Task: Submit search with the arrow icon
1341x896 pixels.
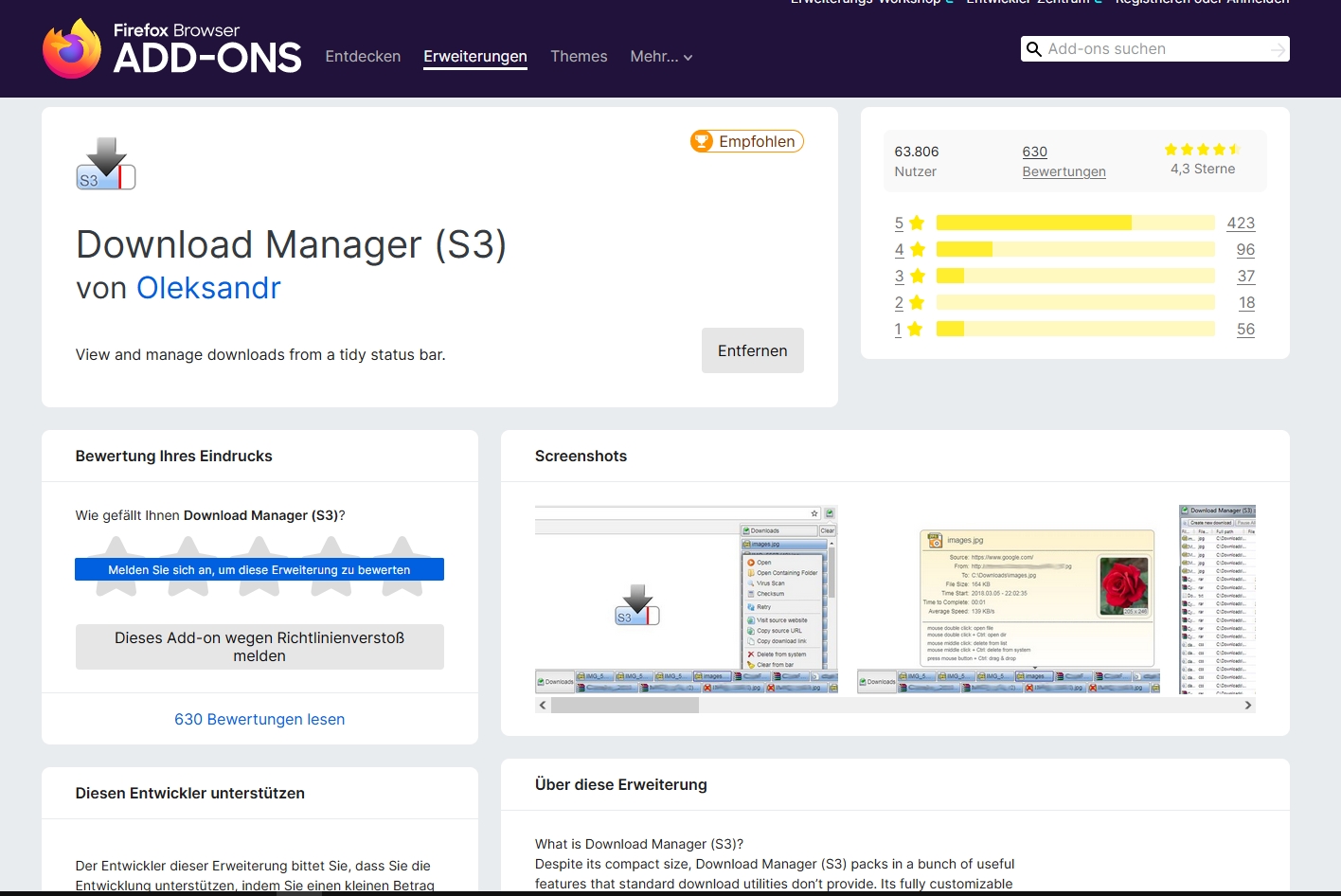Action: click(1278, 49)
